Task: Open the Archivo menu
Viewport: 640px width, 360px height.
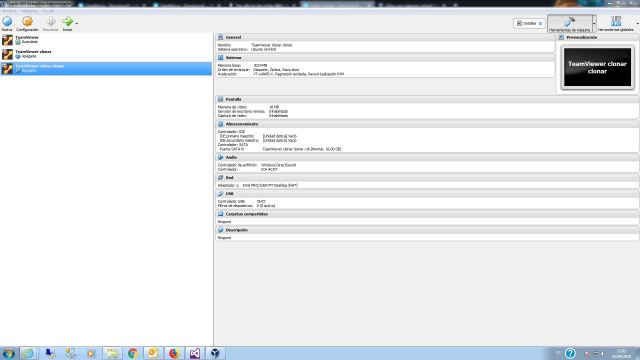Action: 9,11
